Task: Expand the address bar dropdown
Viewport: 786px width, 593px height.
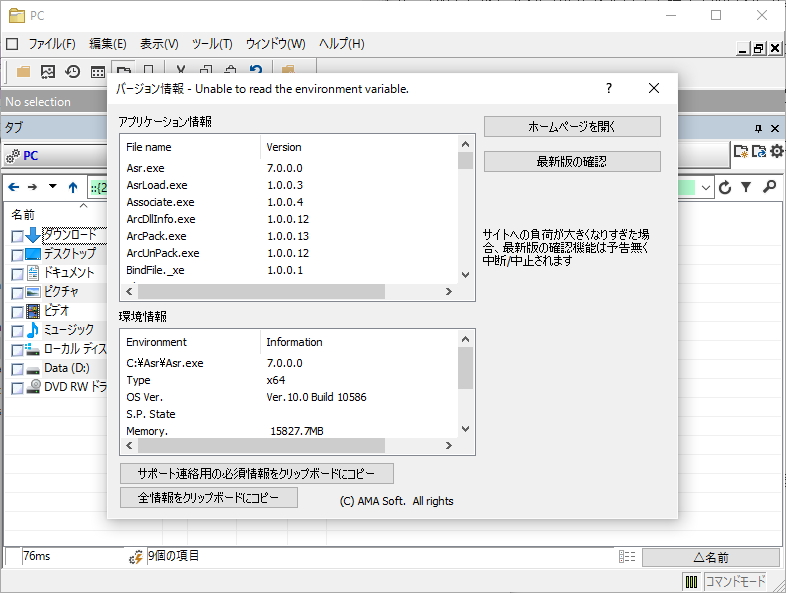Action: click(706, 188)
